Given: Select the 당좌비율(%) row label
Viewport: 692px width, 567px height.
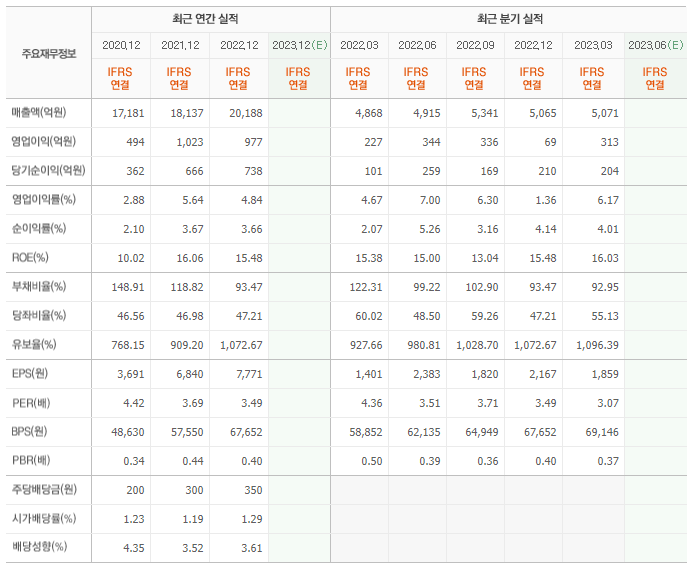Looking at the screenshot, I should (x=39, y=315).
